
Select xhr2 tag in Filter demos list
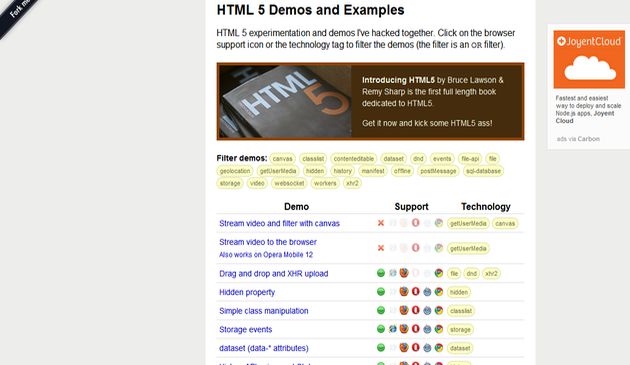coord(352,183)
